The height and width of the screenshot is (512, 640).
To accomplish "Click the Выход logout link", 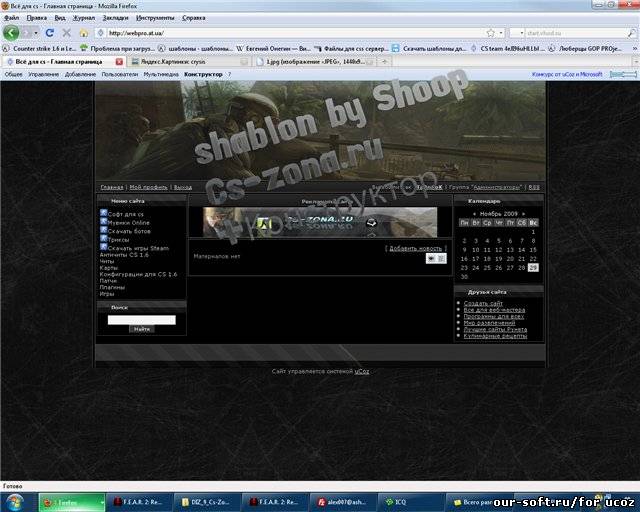I will tap(183, 187).
